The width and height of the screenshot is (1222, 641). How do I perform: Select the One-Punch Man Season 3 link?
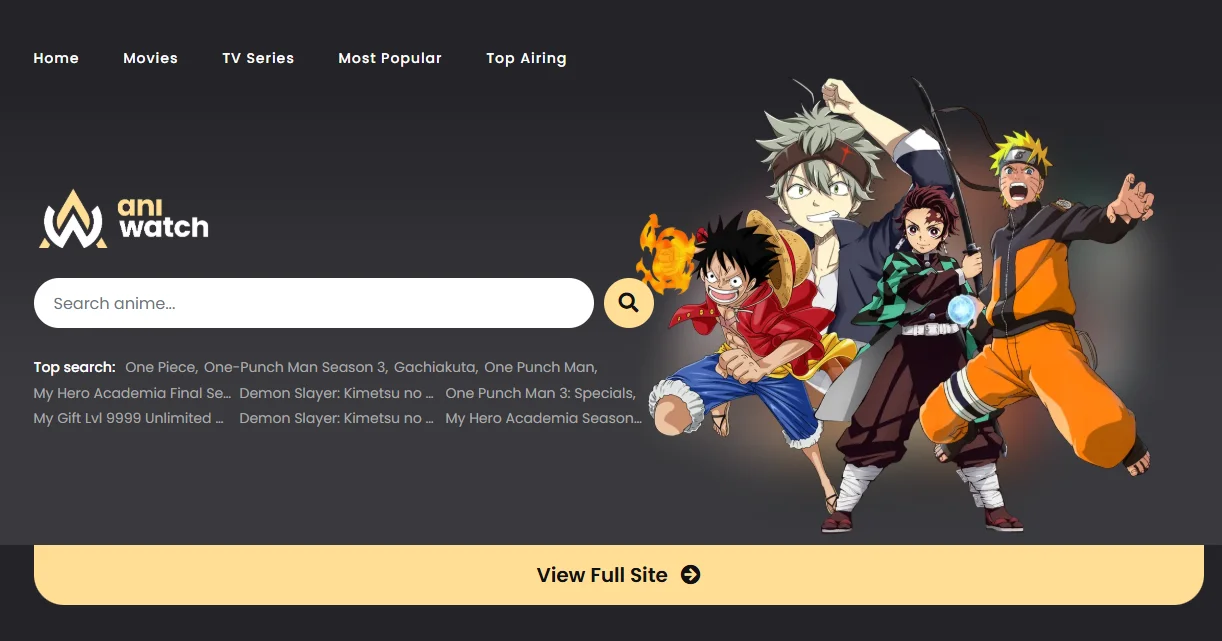[295, 367]
